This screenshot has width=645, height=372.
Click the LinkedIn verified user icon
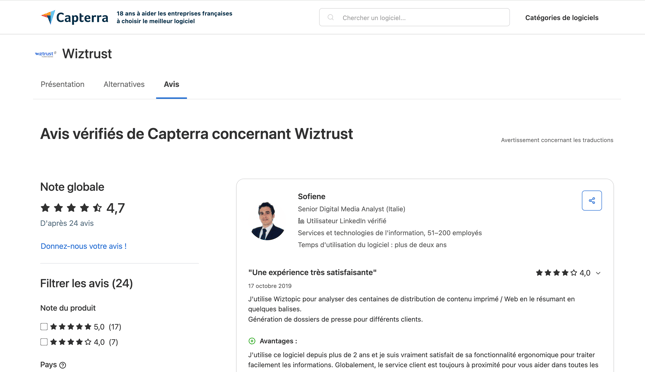click(301, 221)
